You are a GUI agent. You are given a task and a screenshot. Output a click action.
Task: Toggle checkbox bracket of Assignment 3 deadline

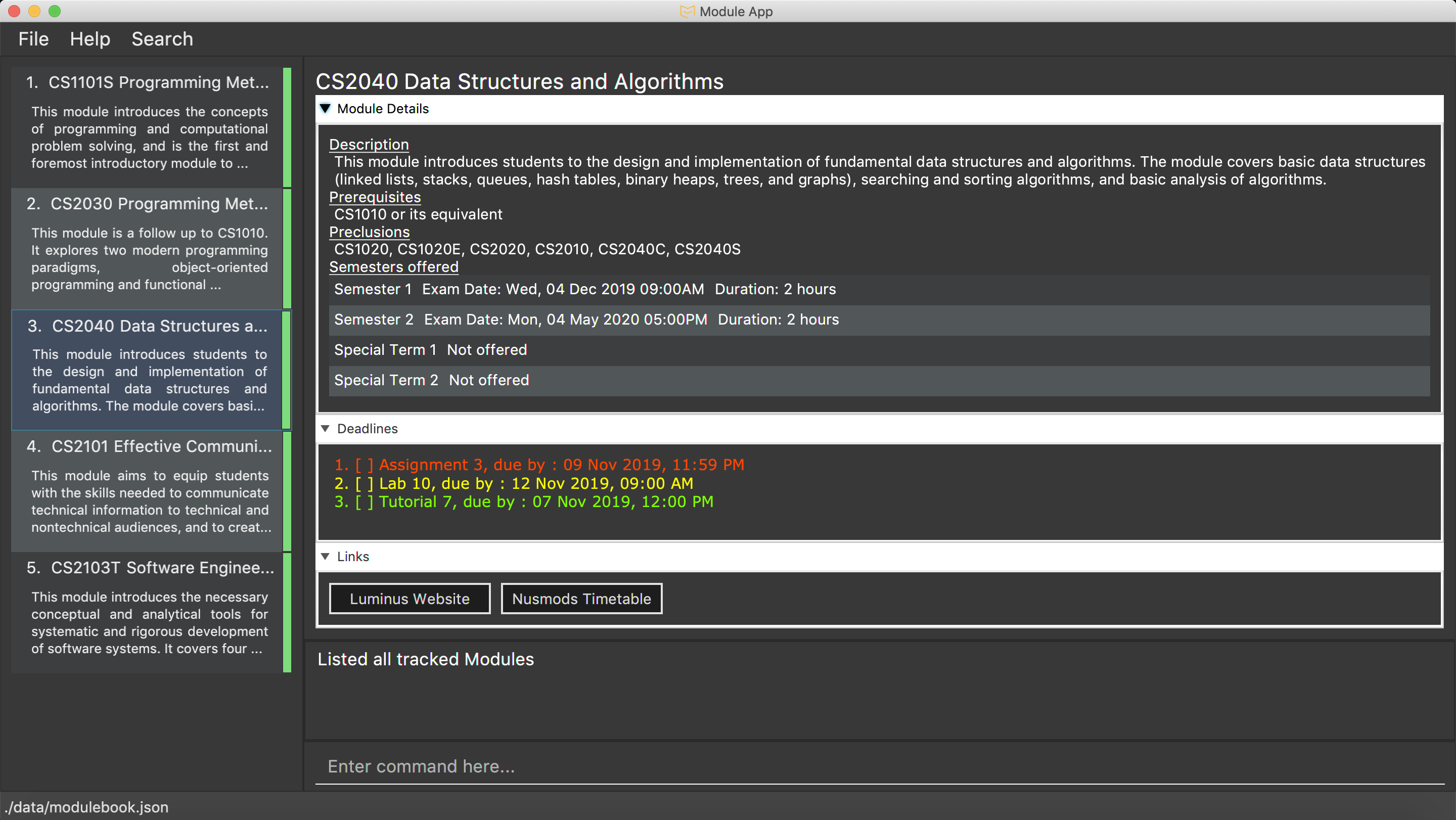tap(363, 465)
